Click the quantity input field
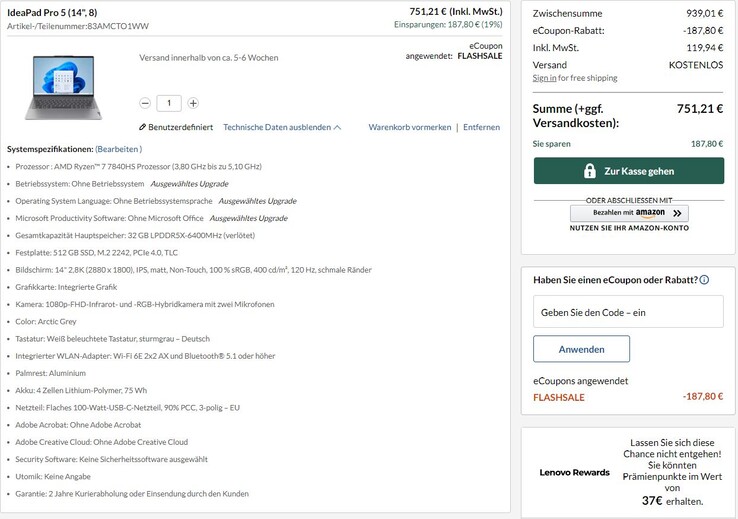Viewport: 738px width, 519px height. [x=169, y=103]
